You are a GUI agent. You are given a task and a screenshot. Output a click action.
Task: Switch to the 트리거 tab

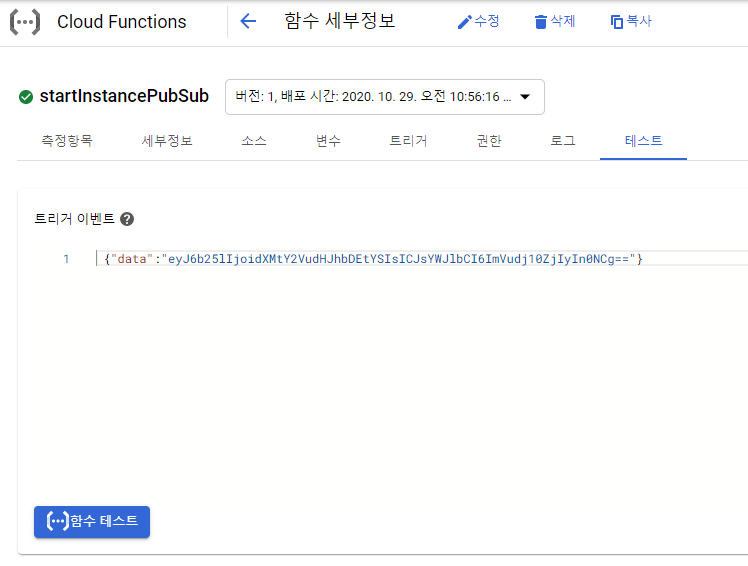[408, 141]
